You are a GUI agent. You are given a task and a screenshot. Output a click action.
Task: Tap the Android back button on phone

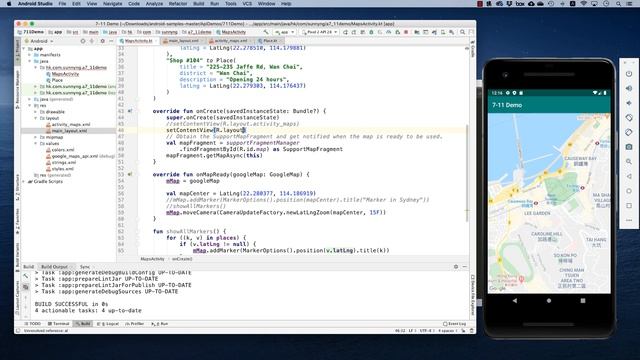coord(515,300)
